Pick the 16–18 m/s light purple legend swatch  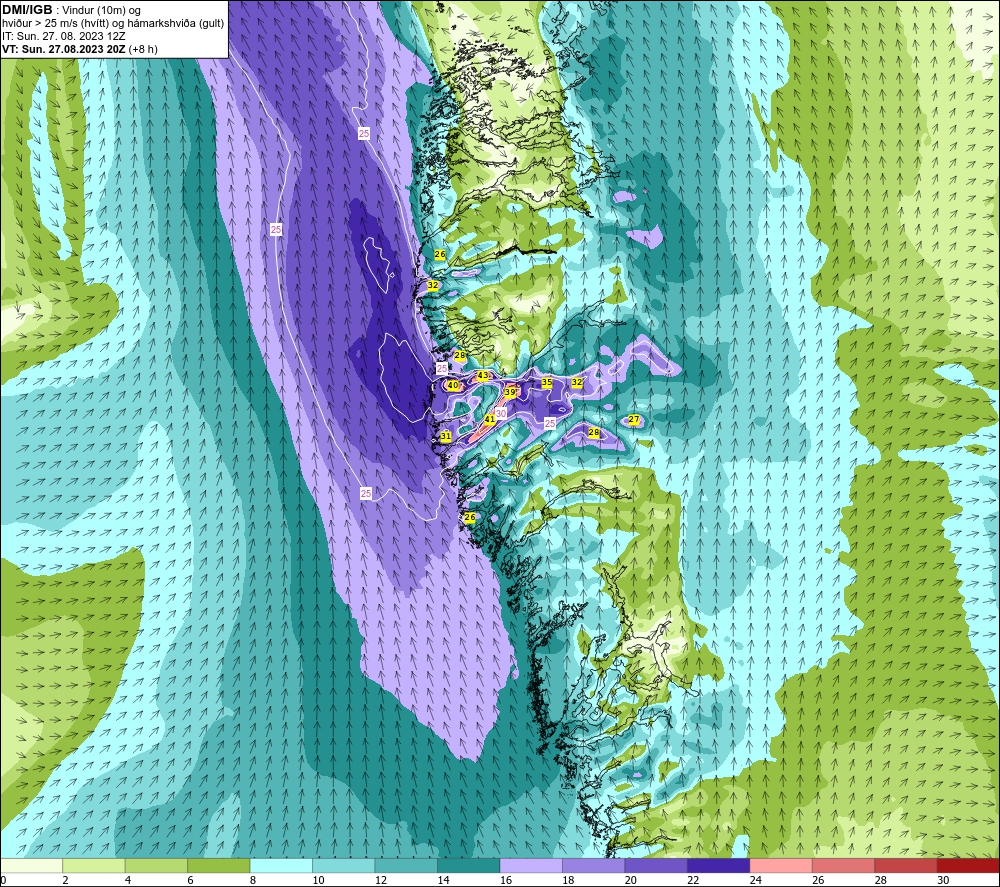click(x=531, y=865)
